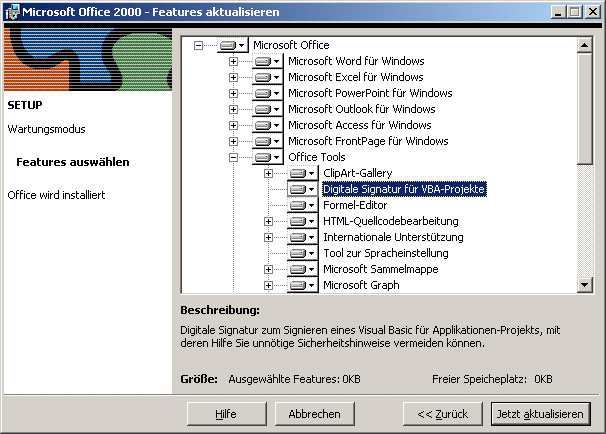Click the setup icon in title bar
The height and width of the screenshot is (434, 606).
click(x=12, y=12)
